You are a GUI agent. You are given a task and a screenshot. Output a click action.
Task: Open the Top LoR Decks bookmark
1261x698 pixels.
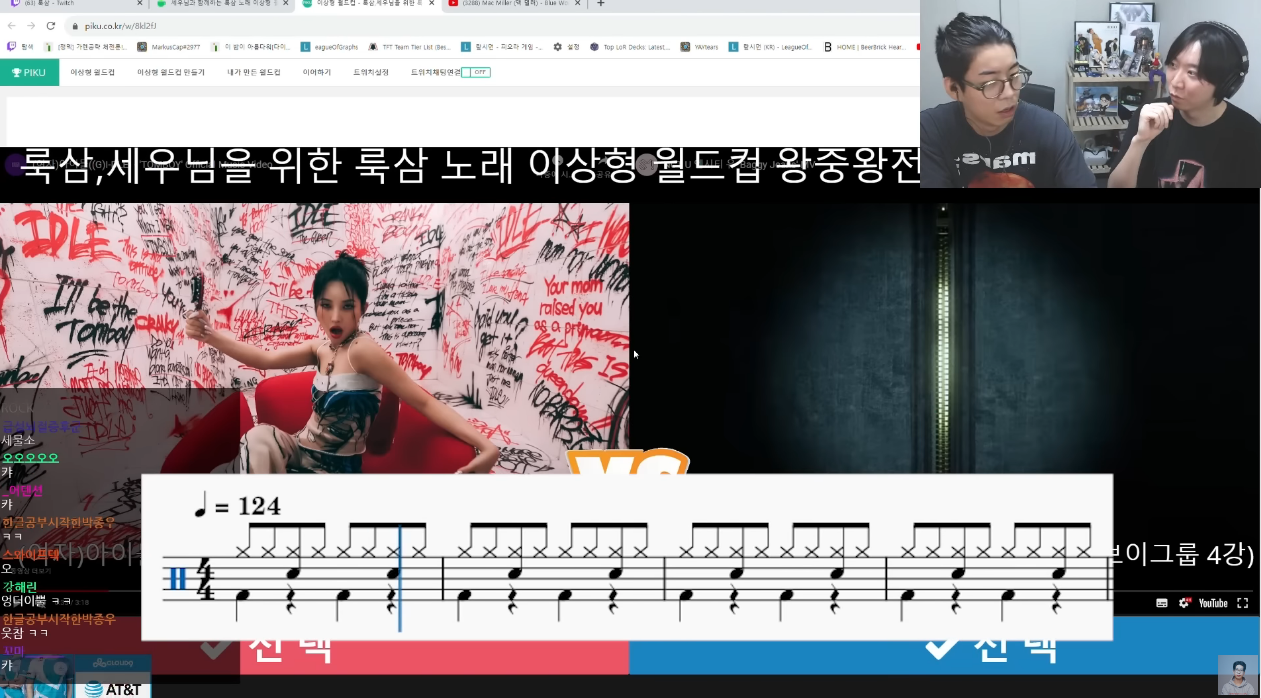[x=630, y=46]
